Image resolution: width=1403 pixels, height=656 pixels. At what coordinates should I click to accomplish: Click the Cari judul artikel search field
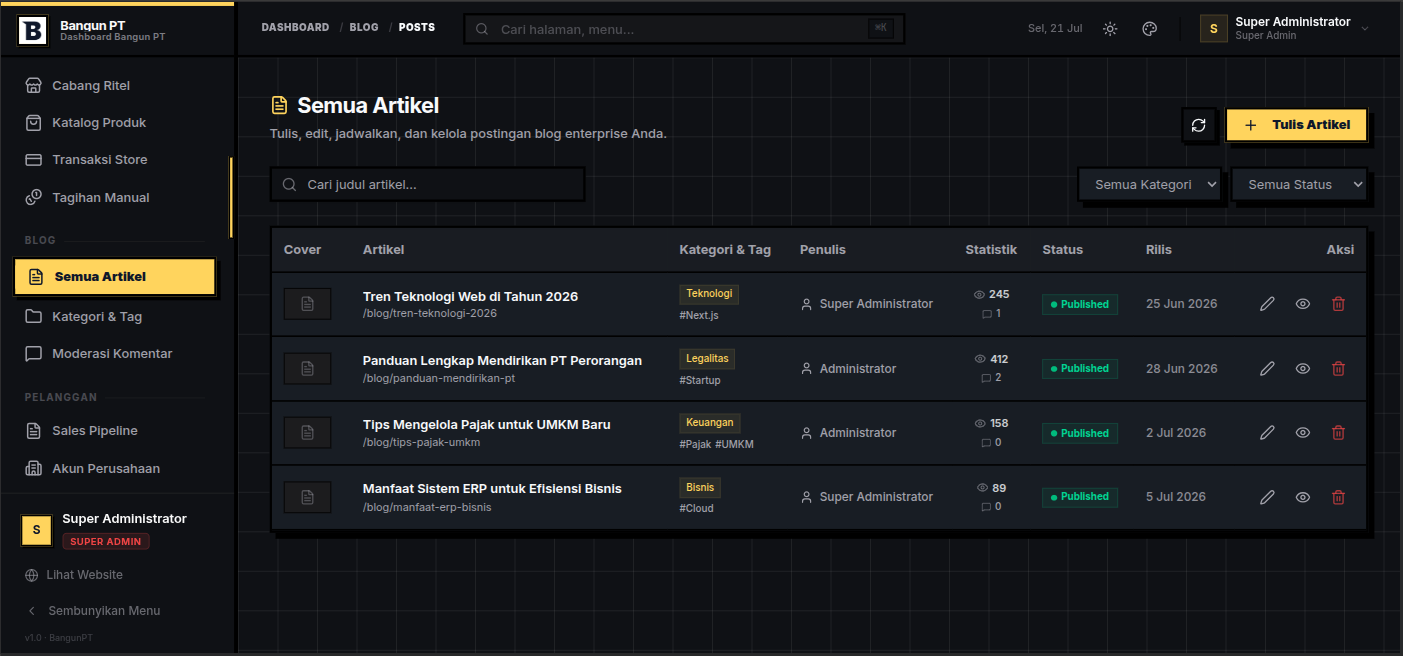coord(427,185)
